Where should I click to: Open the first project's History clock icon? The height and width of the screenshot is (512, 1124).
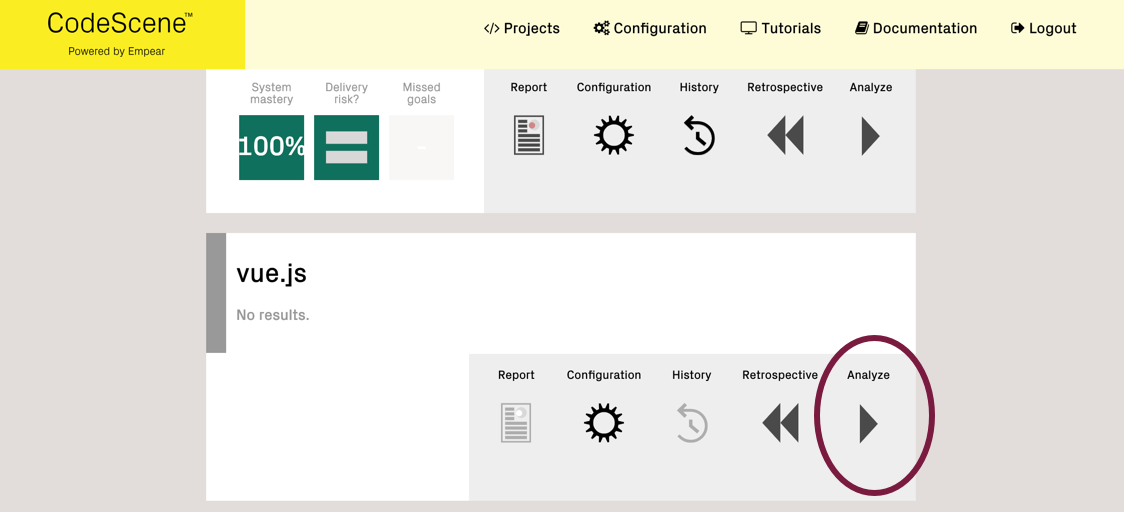tap(699, 136)
